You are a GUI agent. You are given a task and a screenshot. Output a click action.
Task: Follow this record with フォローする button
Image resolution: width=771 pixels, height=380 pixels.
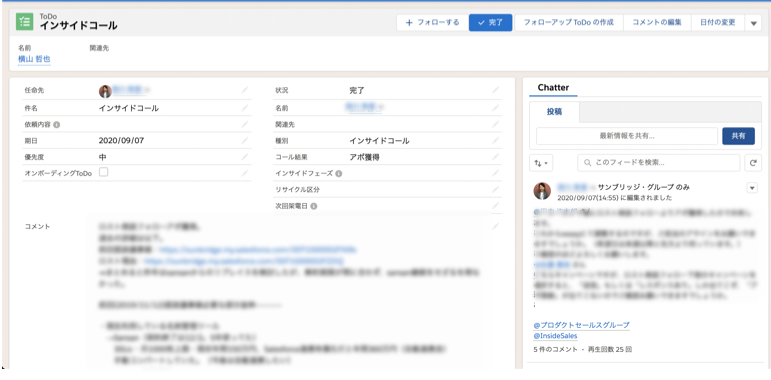coord(432,23)
